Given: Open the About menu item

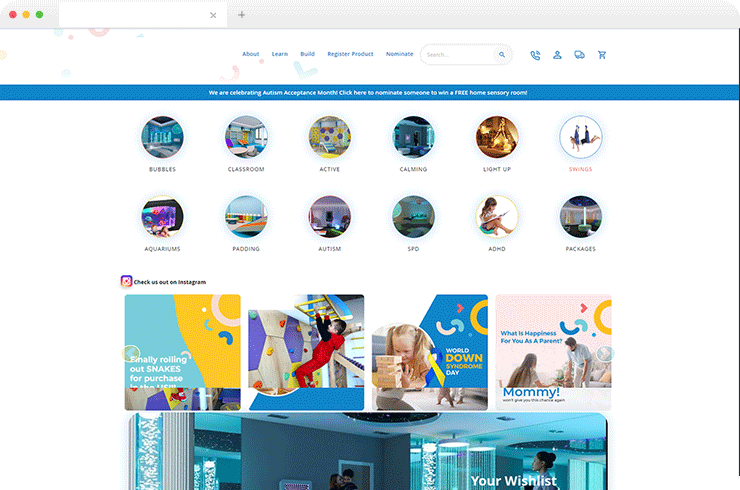Looking at the screenshot, I should [251, 54].
